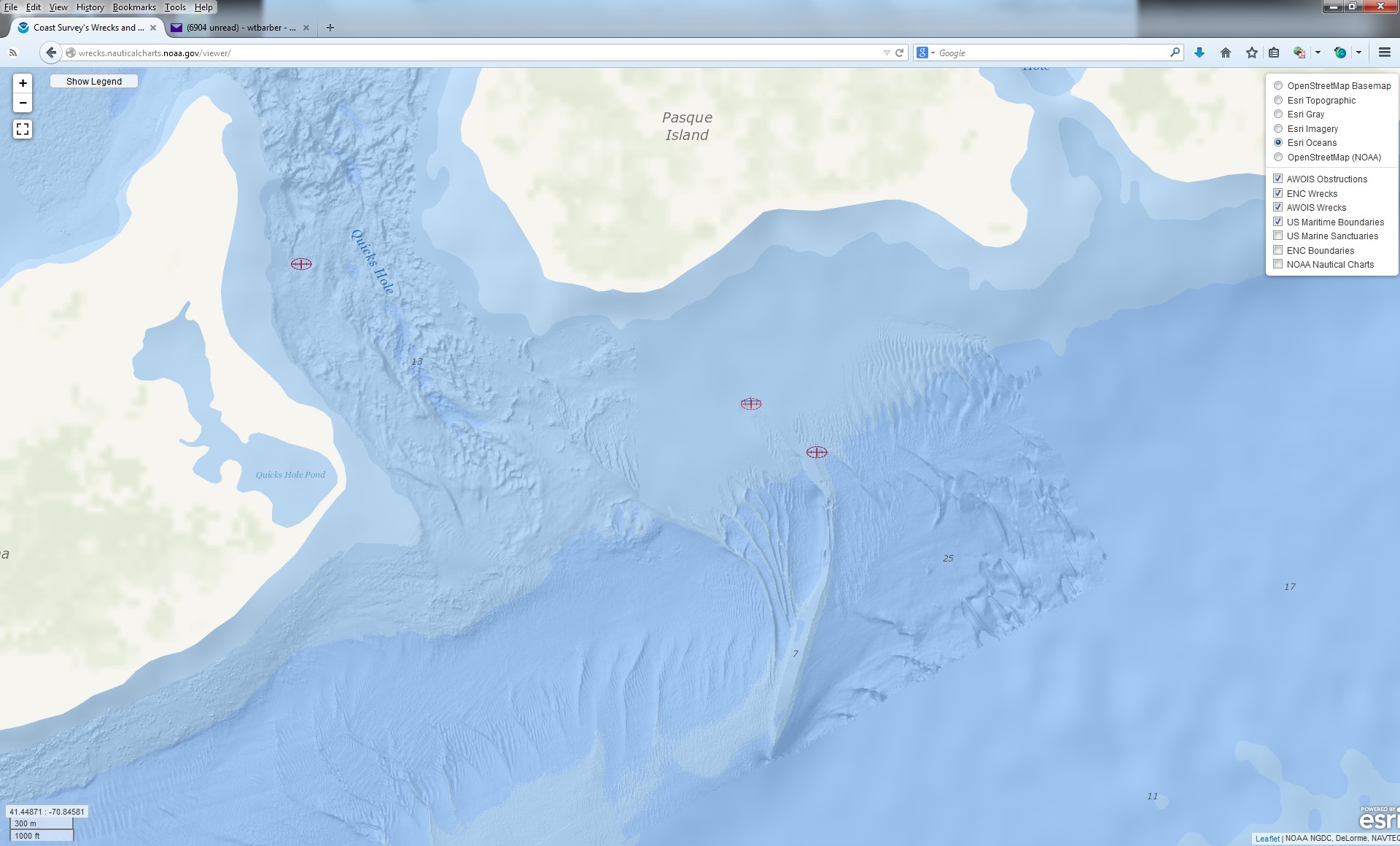Open a new browser tab
Screen dimensions: 1400x846
pos(330,28)
